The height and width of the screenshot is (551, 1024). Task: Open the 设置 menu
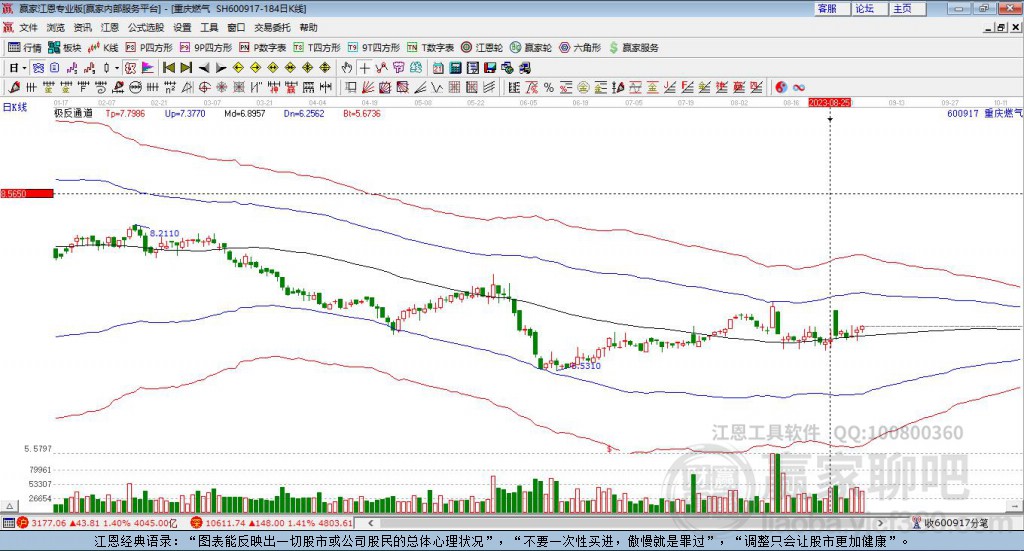click(182, 27)
